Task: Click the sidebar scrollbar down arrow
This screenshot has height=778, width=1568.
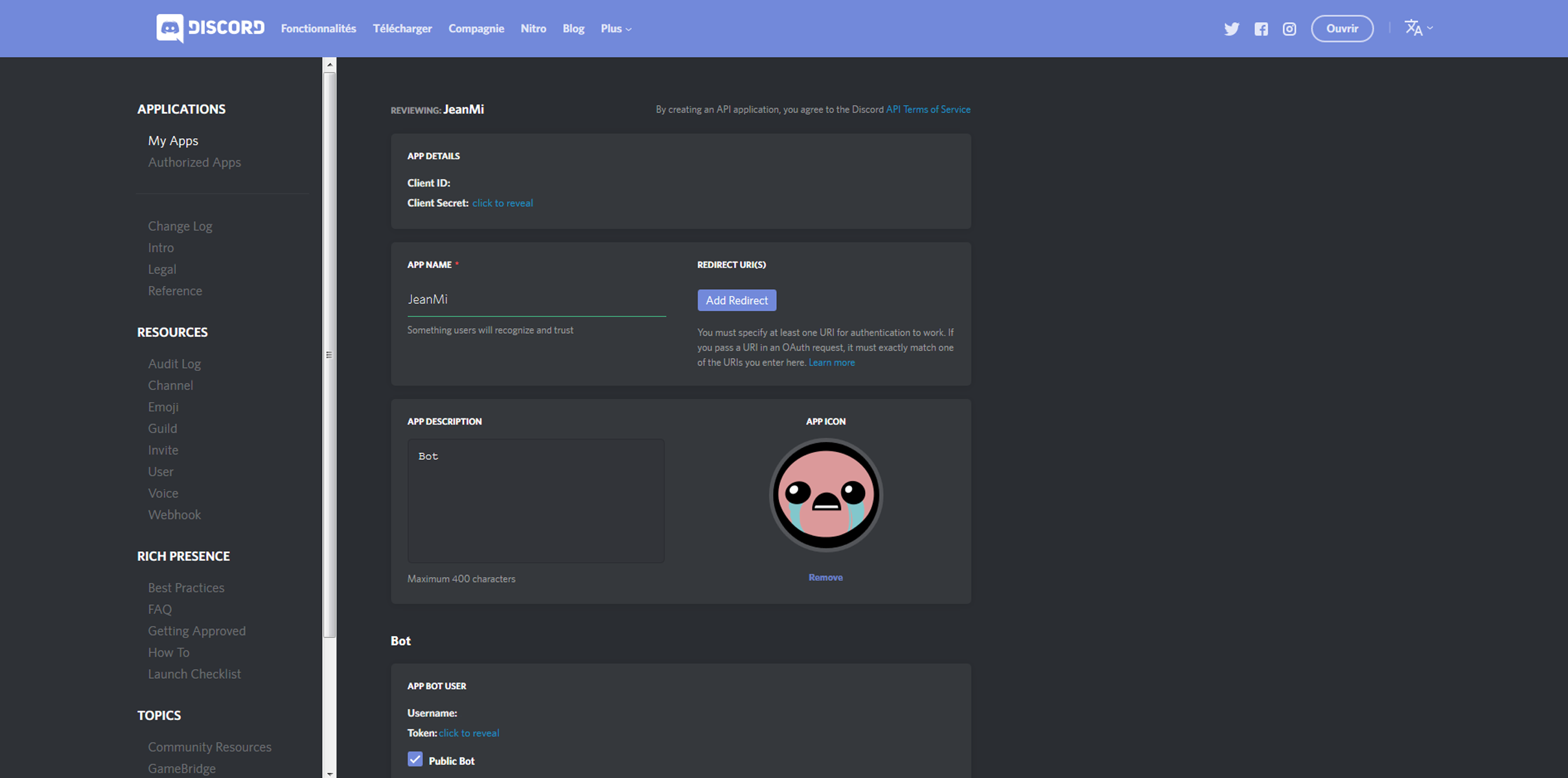Action: (330, 773)
